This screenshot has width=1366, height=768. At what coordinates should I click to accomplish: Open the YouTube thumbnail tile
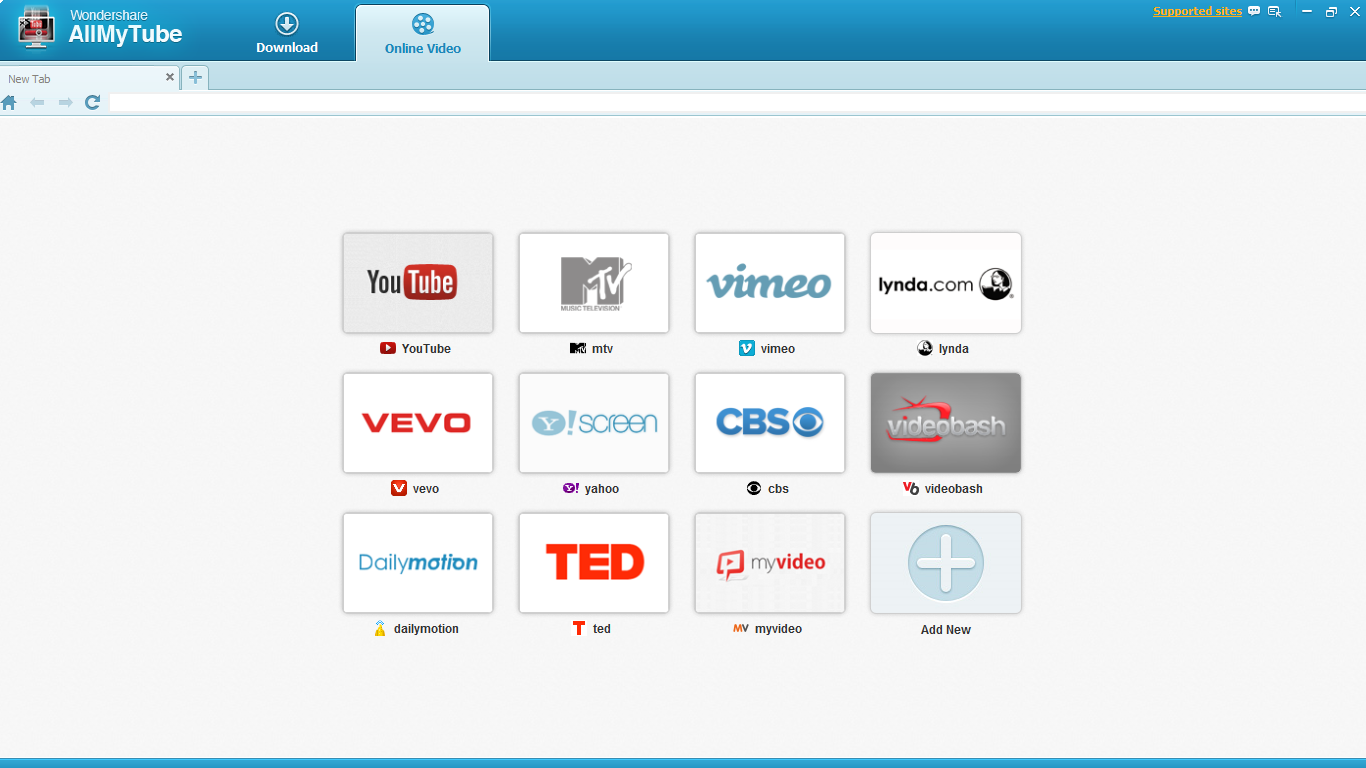click(x=418, y=283)
